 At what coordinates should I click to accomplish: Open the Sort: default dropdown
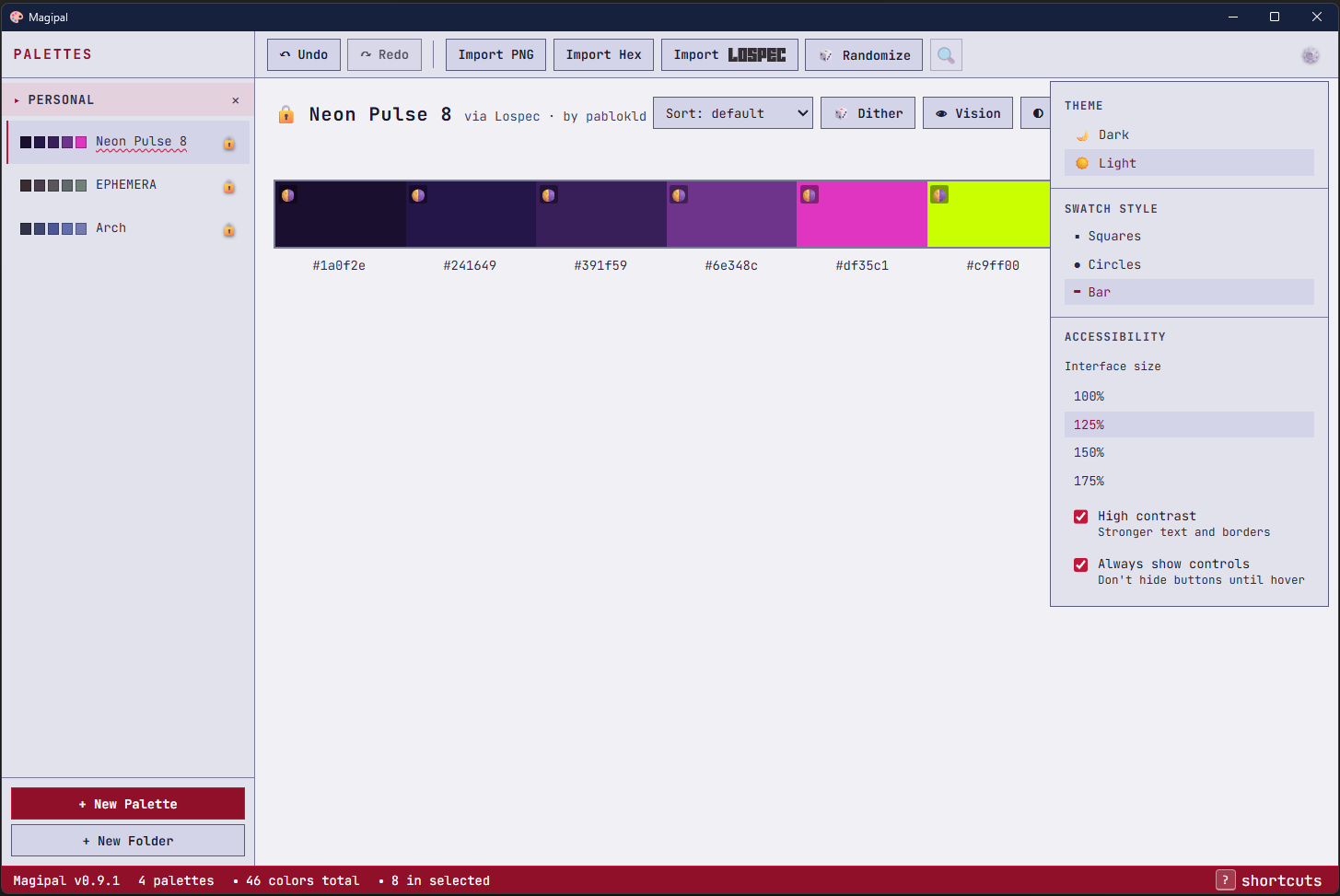[x=733, y=113]
